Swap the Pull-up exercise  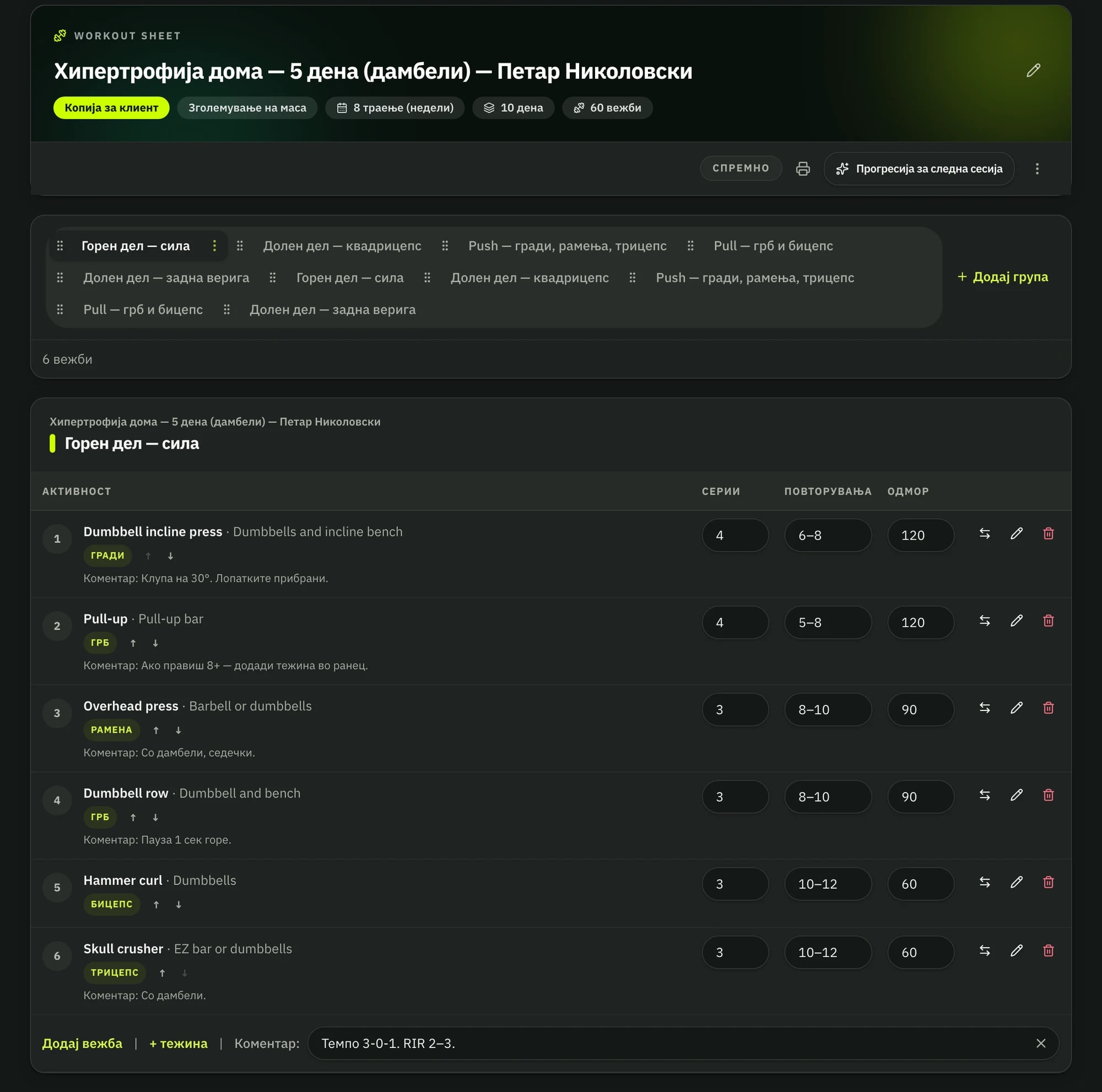coord(985,621)
